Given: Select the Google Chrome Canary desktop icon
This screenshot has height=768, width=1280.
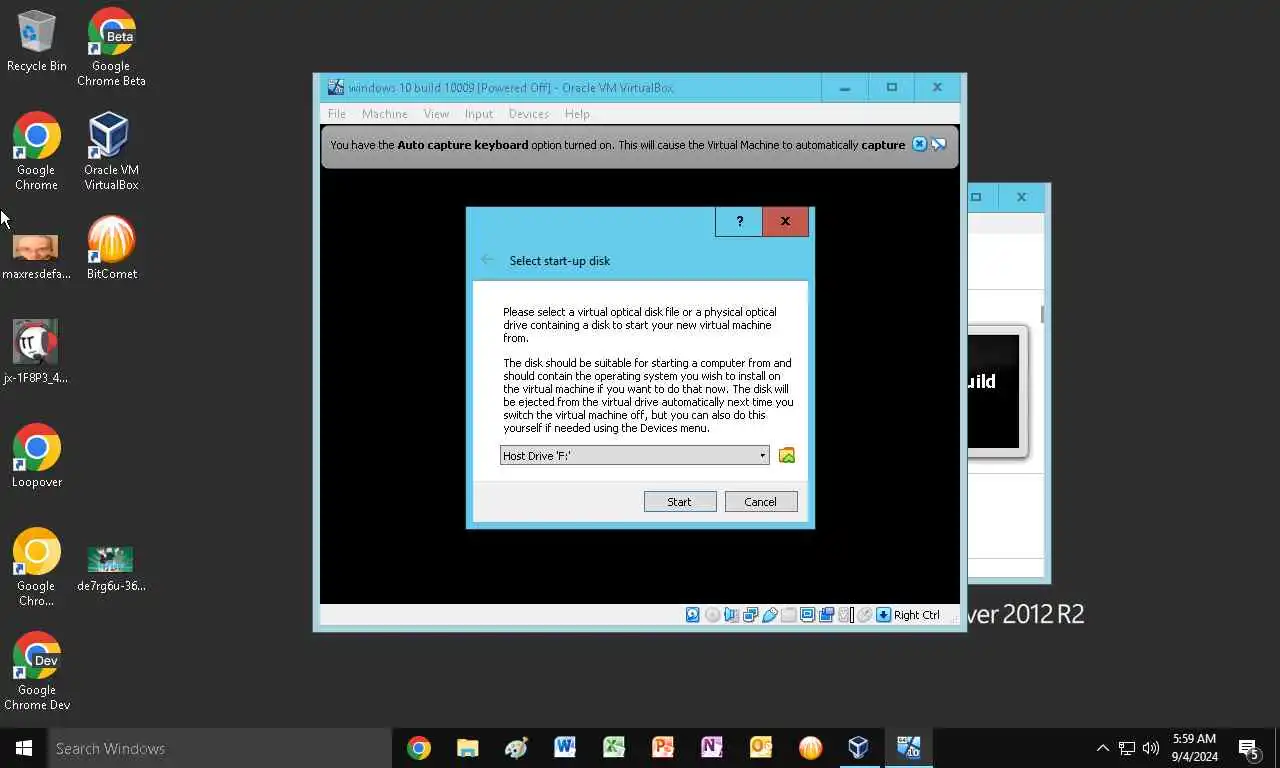Looking at the screenshot, I should pos(36,566).
